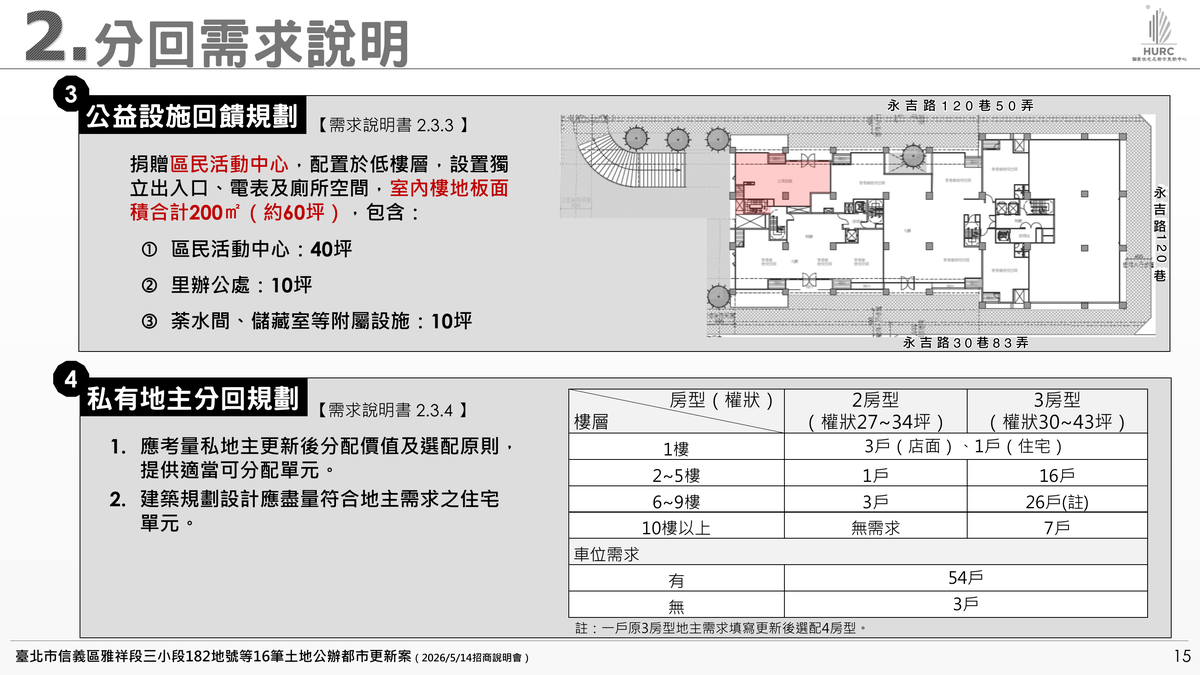Select the 私有地主分回規劃 heading

(x=193, y=400)
